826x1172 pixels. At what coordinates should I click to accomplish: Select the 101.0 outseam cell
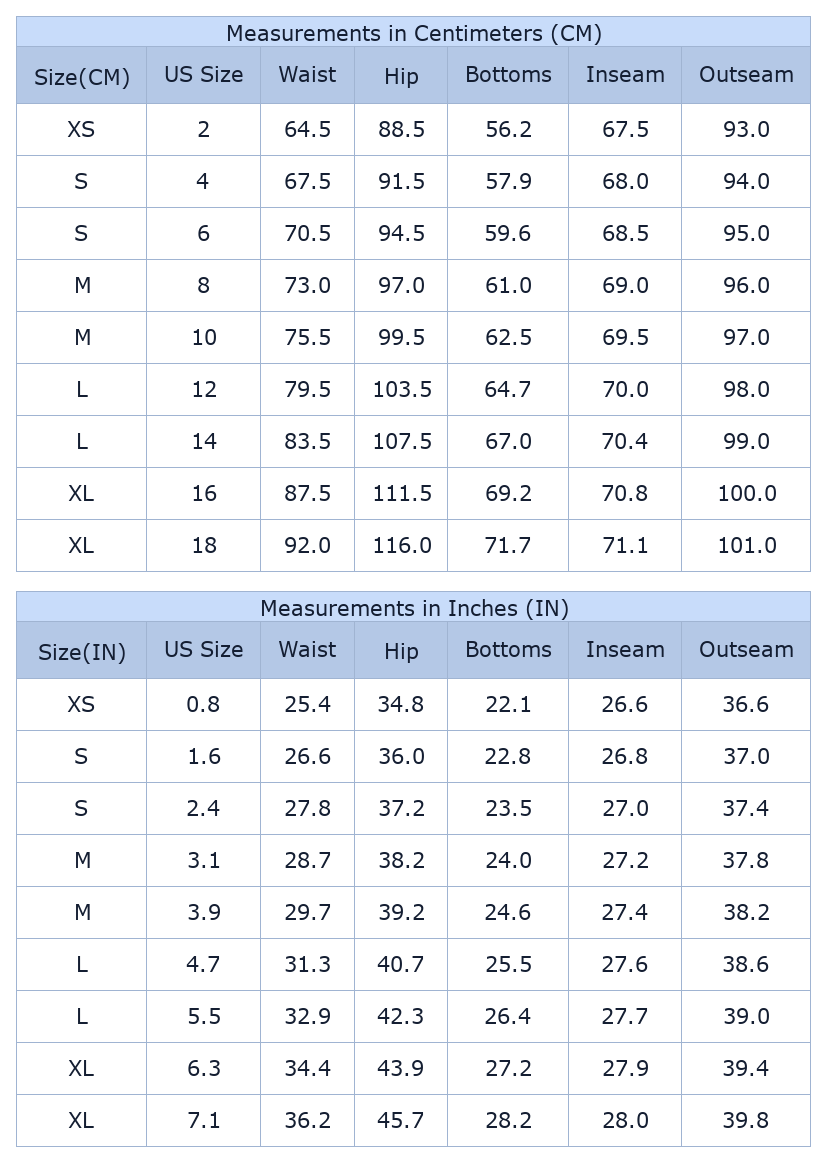point(746,546)
